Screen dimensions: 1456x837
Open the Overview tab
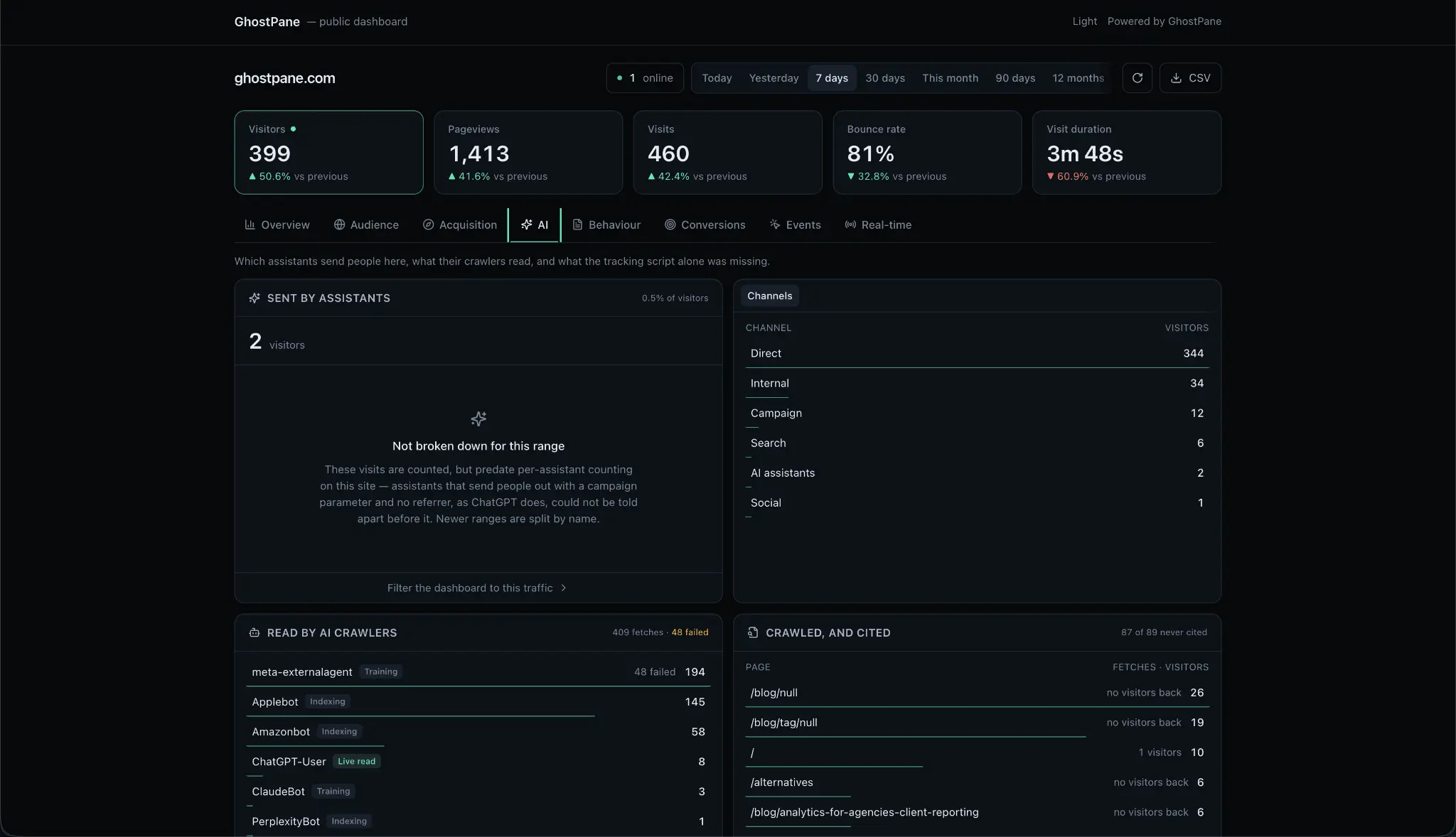pyautogui.click(x=277, y=225)
